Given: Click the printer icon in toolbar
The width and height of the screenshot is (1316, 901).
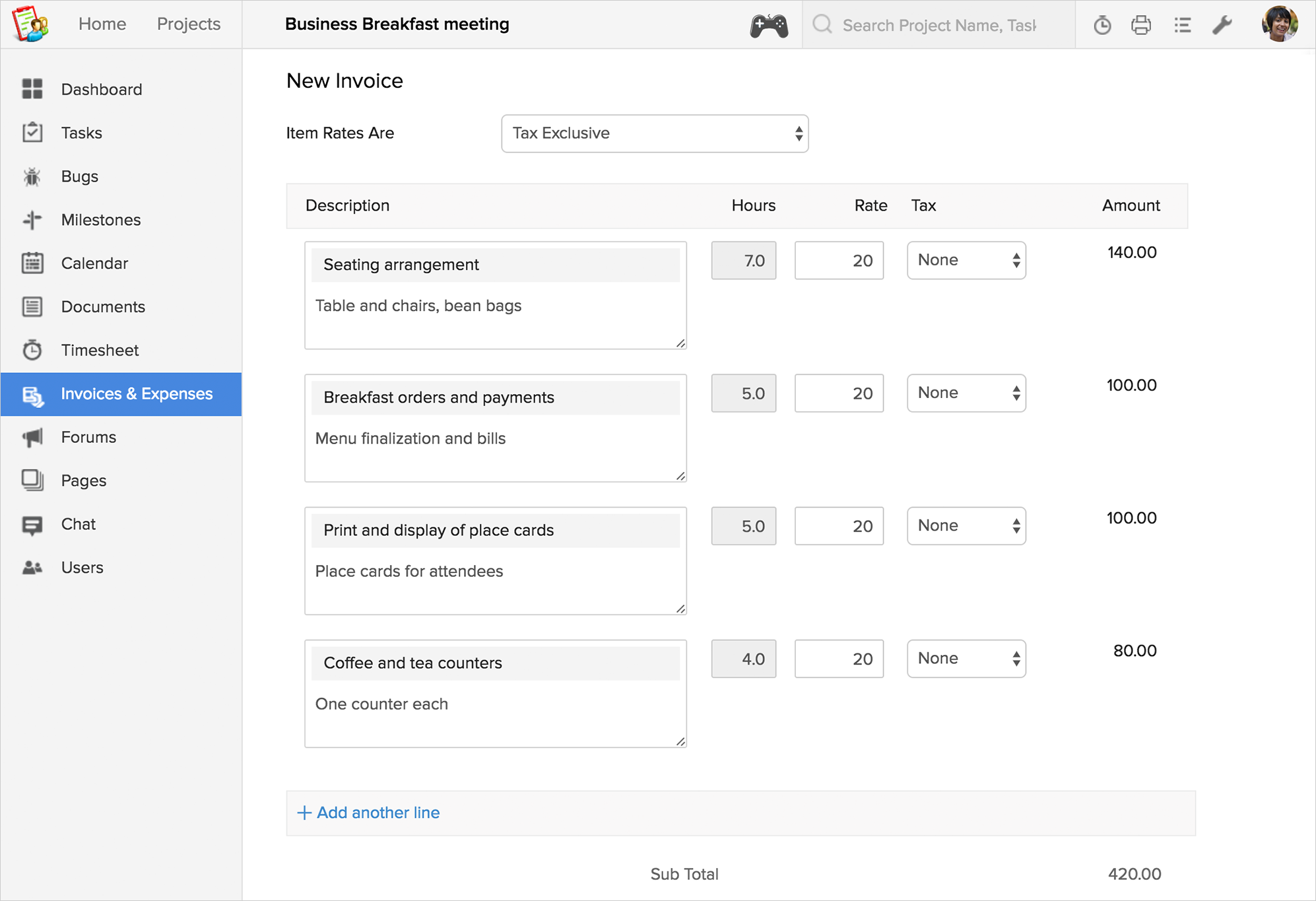Looking at the screenshot, I should click(x=1141, y=25).
